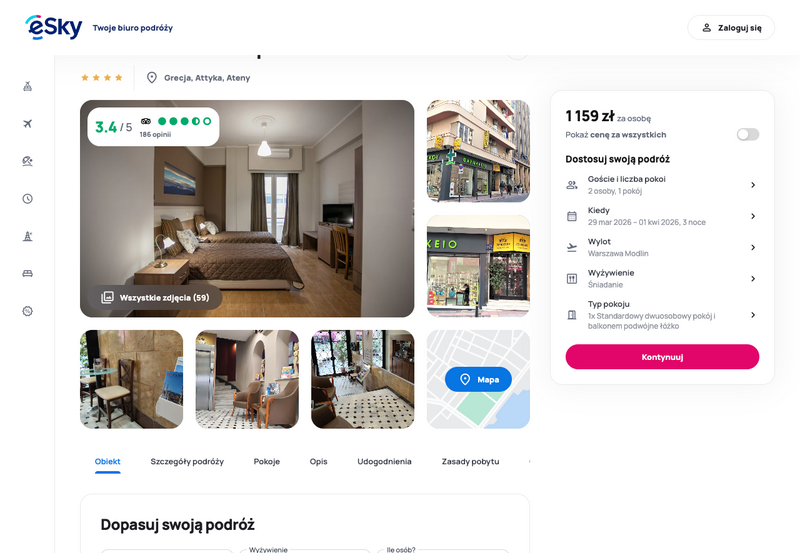Expand Typ pokoju room type option
Image resolution: width=800 pixels, height=553 pixels.
point(662,315)
